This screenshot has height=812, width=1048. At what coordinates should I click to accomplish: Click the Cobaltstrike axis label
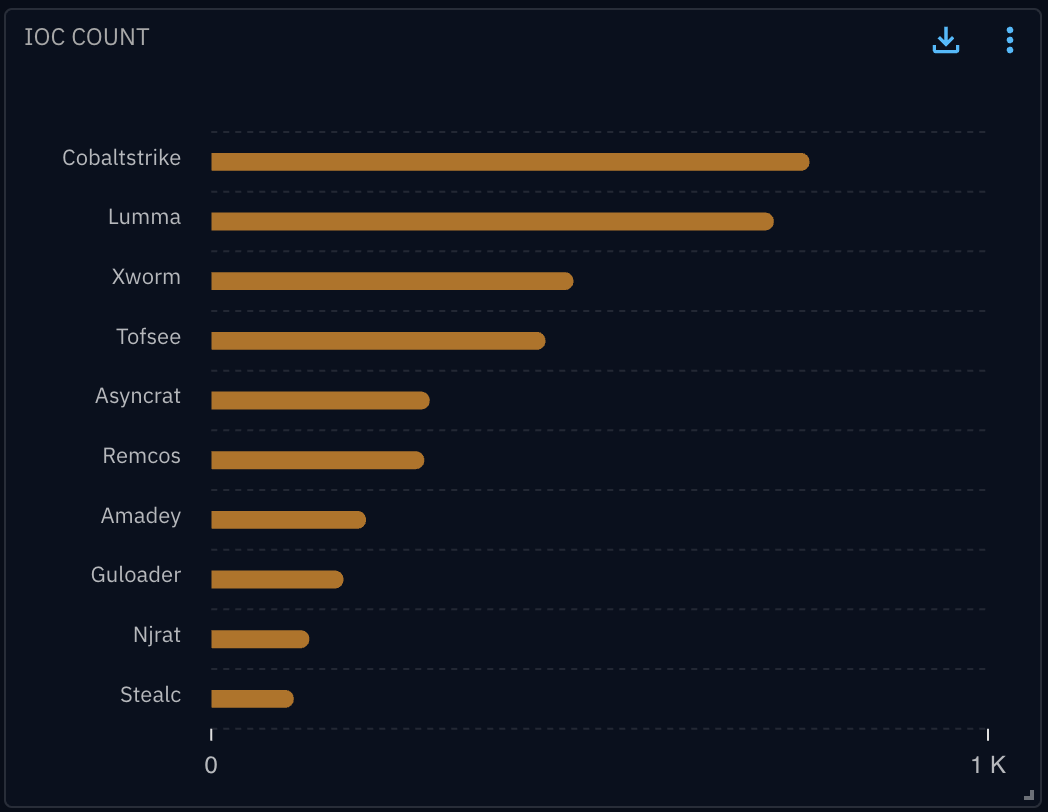[x=121, y=158]
